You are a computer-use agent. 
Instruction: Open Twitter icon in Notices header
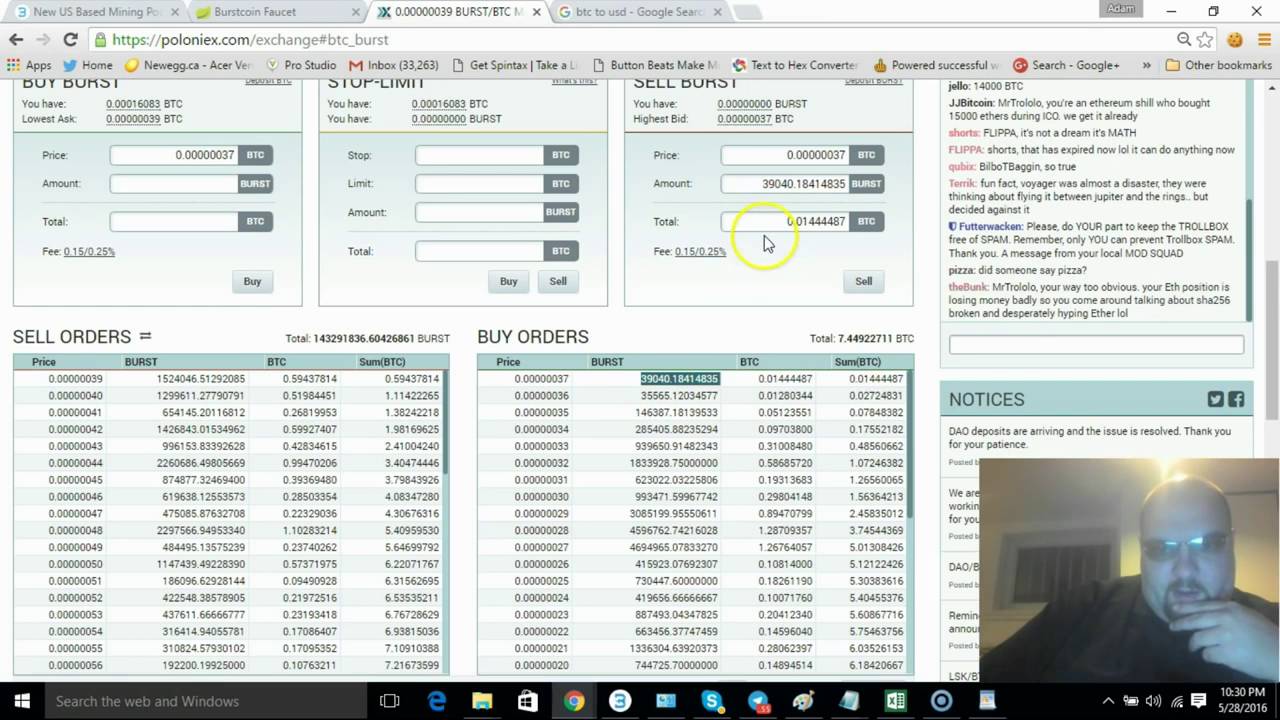(1215, 399)
